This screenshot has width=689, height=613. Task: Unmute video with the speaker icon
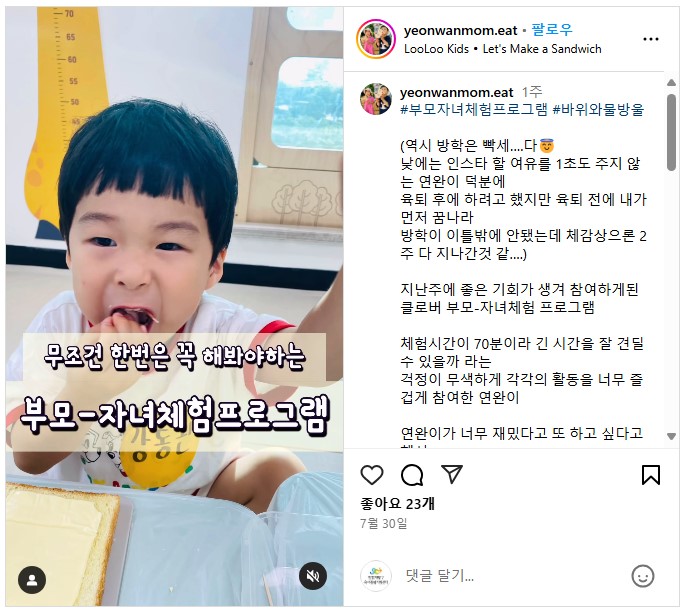click(x=313, y=576)
